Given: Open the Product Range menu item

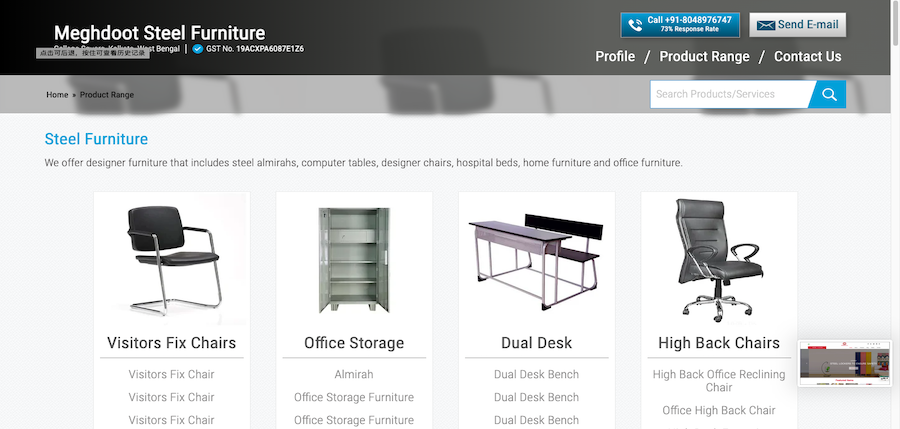Looking at the screenshot, I should pyautogui.click(x=704, y=56).
